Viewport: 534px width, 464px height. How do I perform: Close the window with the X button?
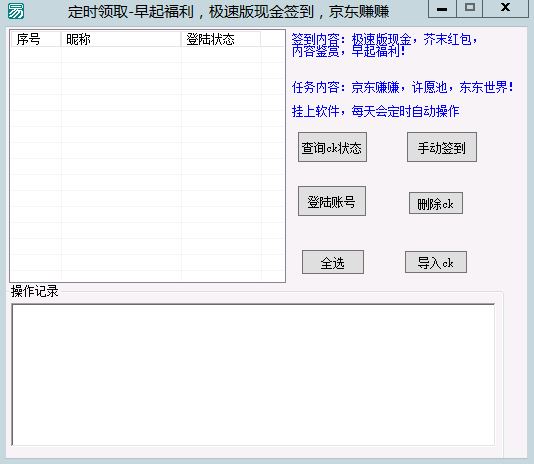(x=505, y=8)
